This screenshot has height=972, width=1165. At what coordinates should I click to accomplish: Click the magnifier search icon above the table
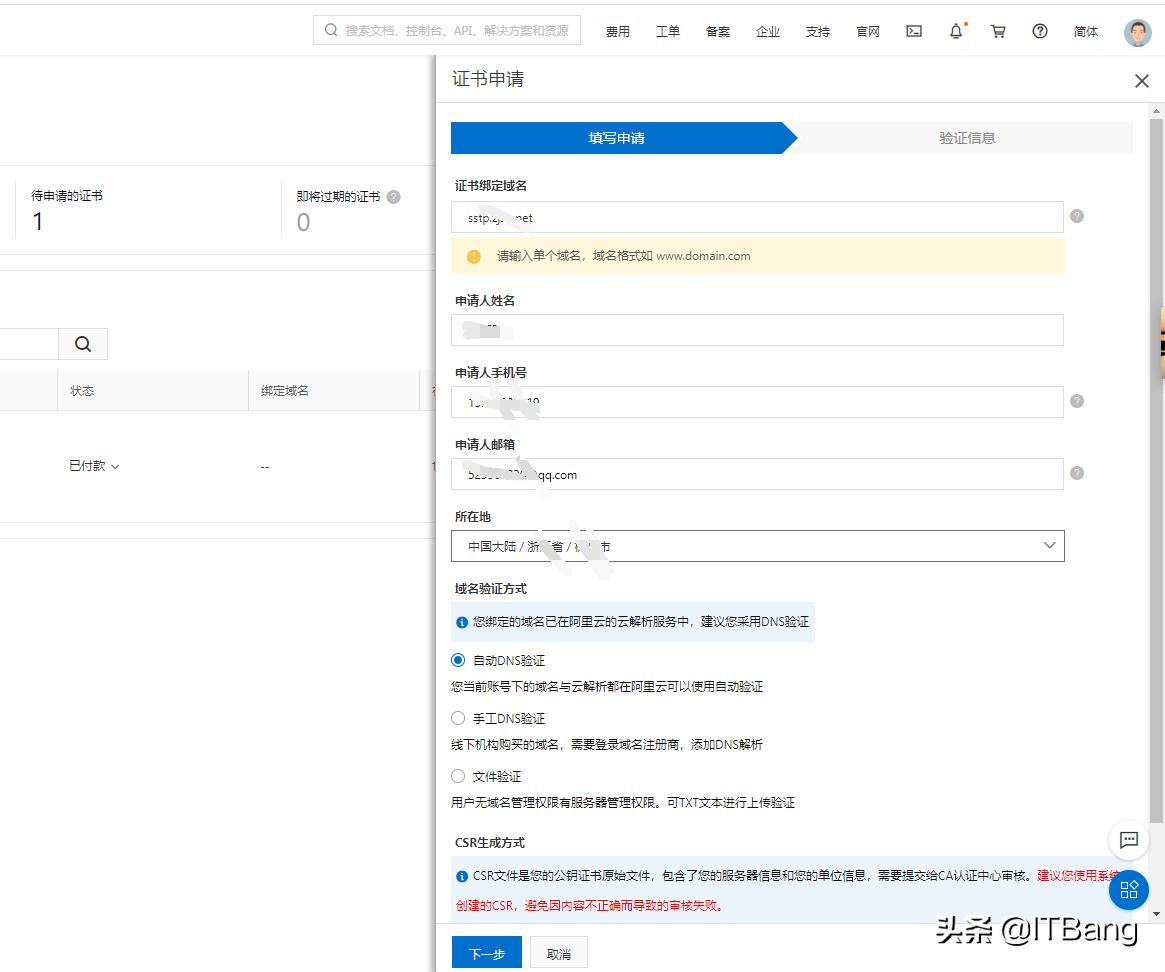click(83, 343)
